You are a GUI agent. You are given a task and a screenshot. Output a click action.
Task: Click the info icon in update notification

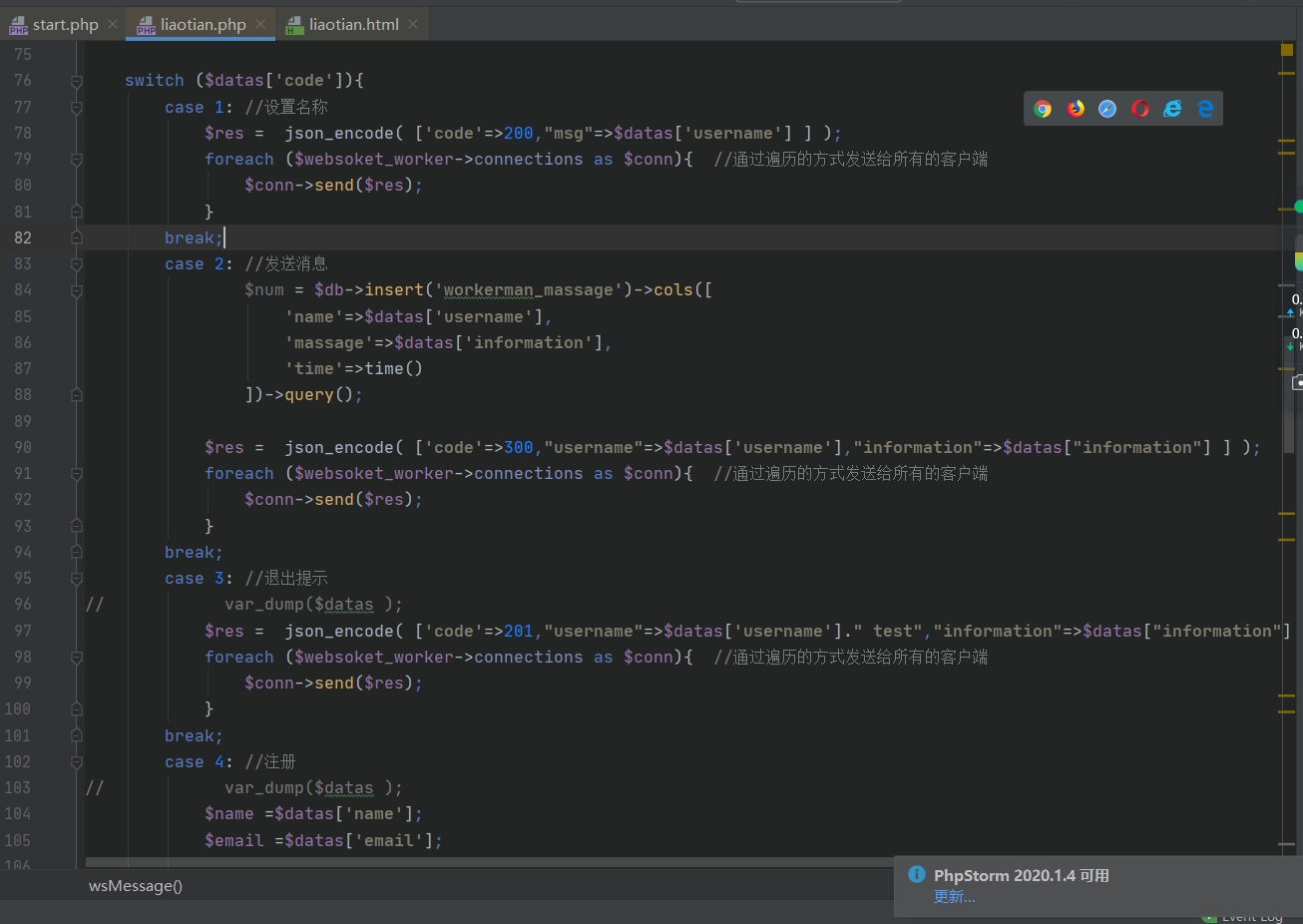pos(916,874)
